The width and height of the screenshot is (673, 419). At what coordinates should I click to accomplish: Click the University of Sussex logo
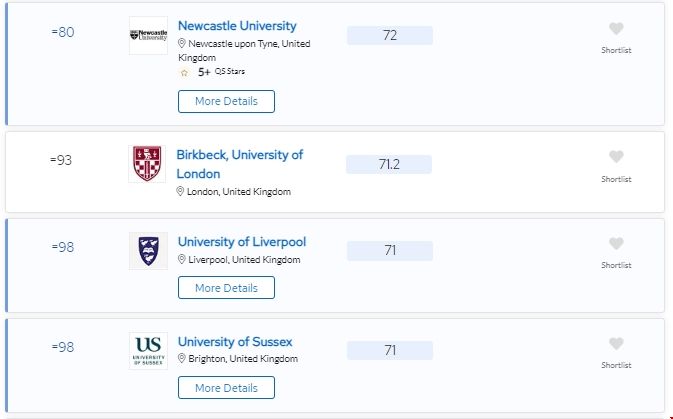pos(148,350)
